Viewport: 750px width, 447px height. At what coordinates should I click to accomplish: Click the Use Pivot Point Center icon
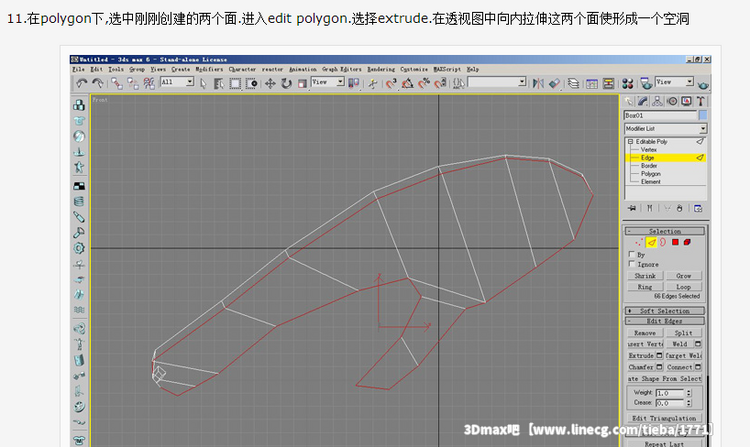pyautogui.click(x=353, y=84)
